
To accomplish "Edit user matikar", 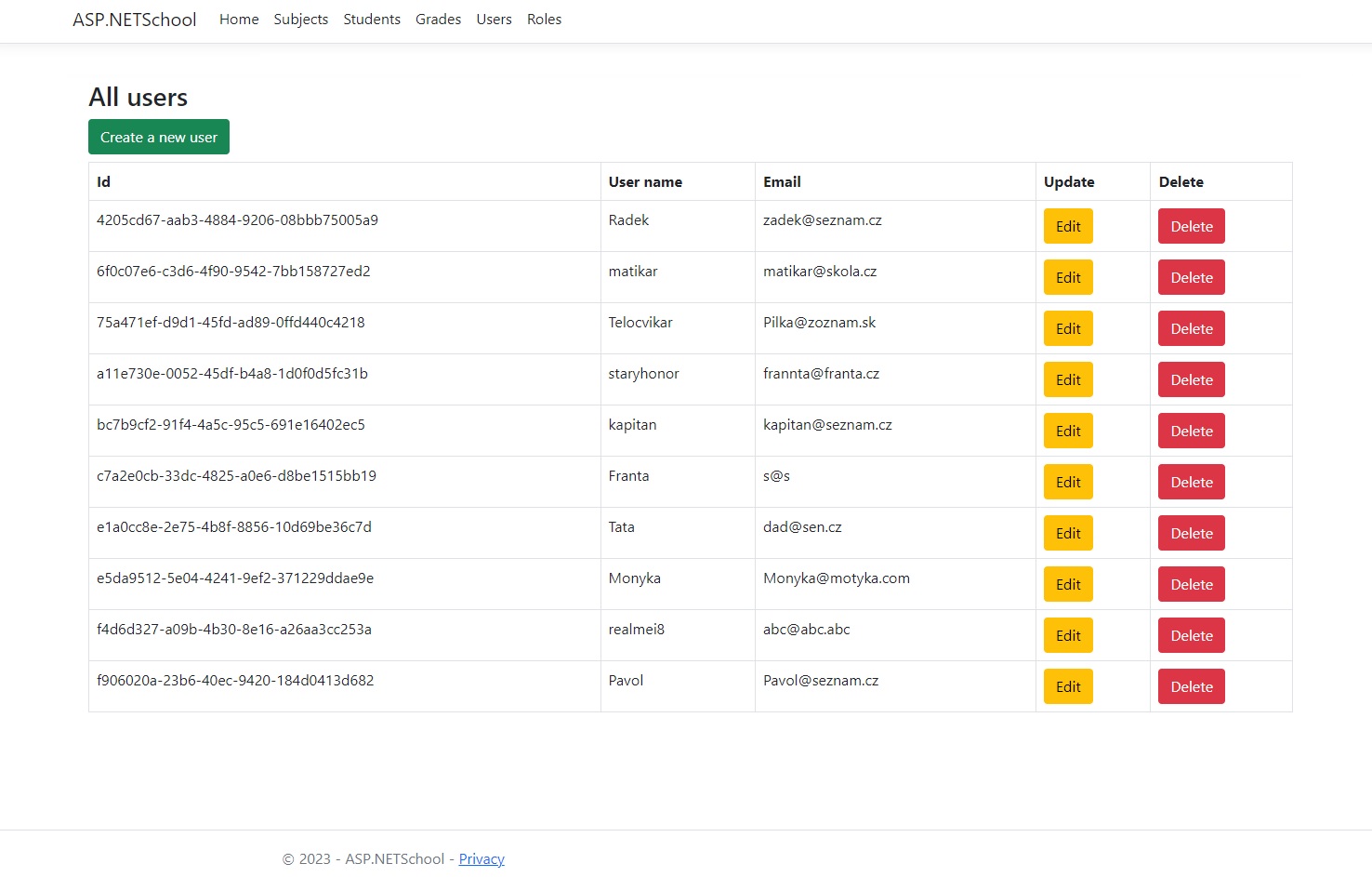I will click(x=1068, y=277).
